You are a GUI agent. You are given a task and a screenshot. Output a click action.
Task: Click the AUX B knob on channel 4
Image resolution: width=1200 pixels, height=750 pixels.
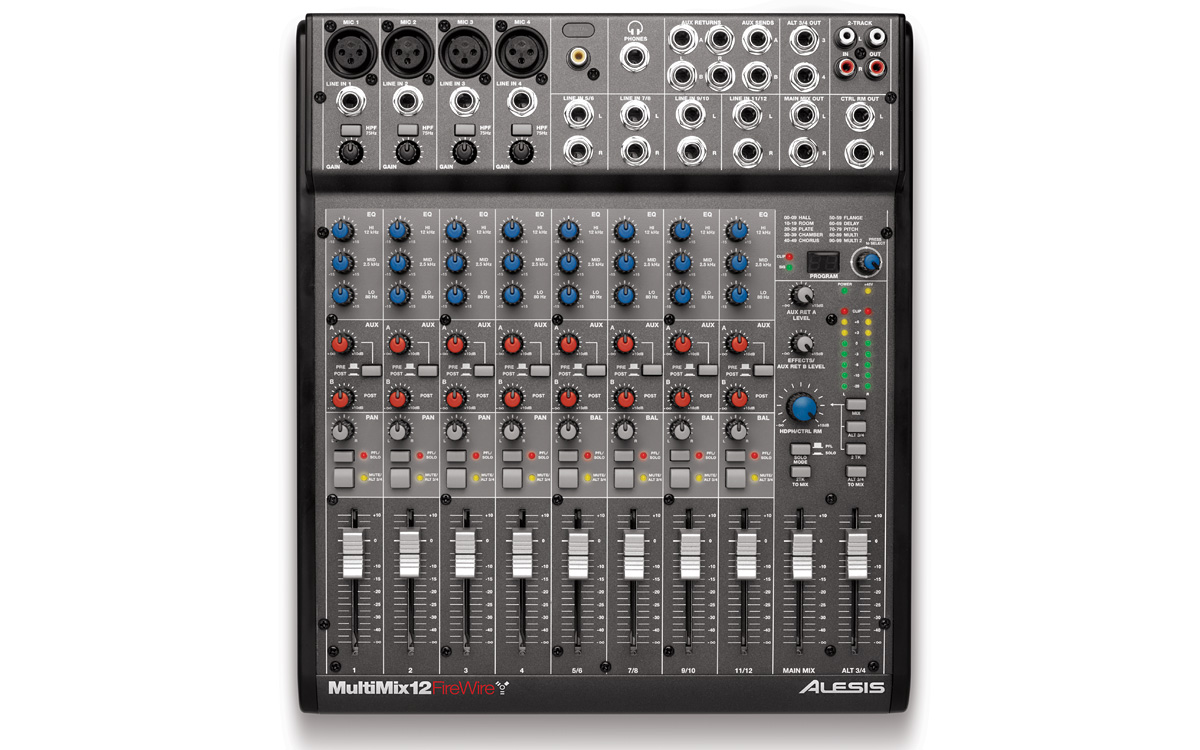(511, 397)
